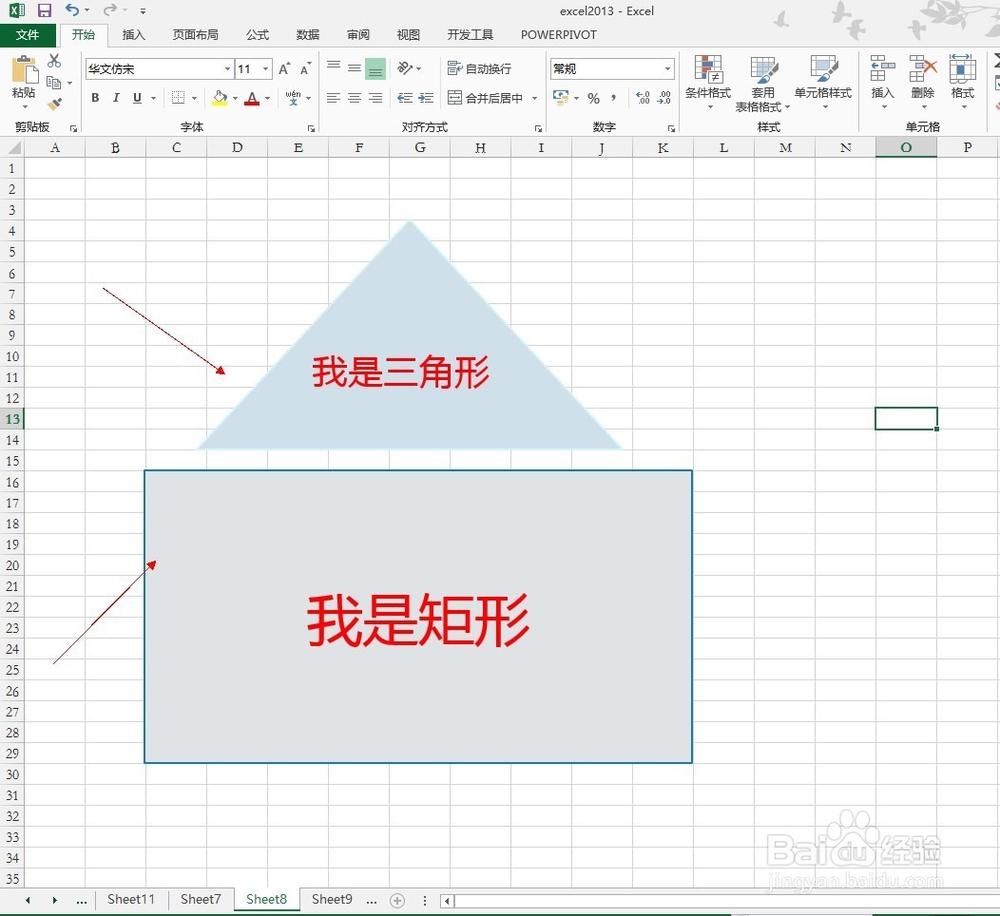Expand the Merge & Center arrow
The image size is (1000, 916).
534,98
